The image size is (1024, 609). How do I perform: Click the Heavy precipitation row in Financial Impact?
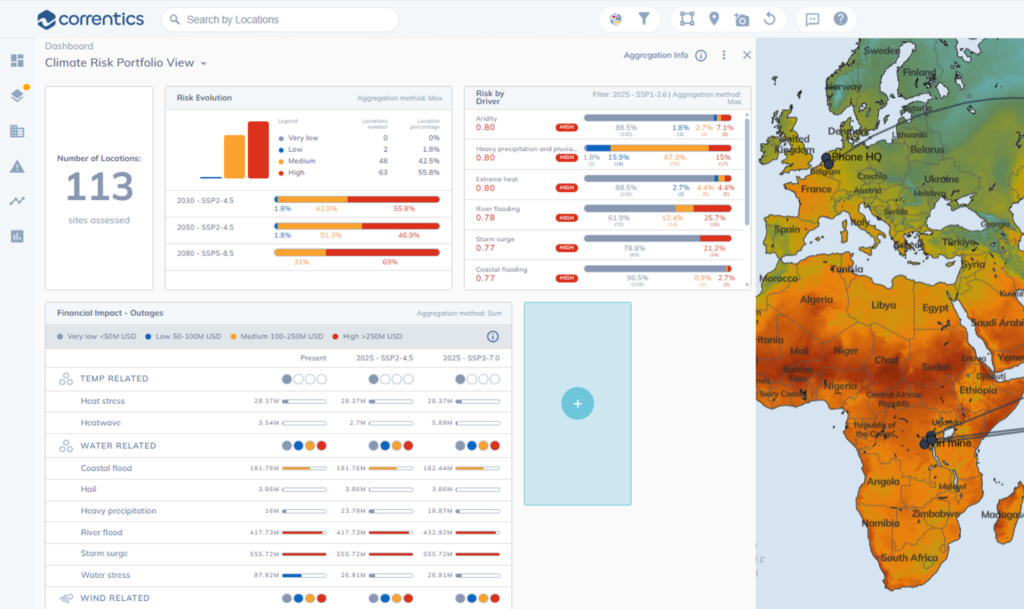(x=278, y=511)
